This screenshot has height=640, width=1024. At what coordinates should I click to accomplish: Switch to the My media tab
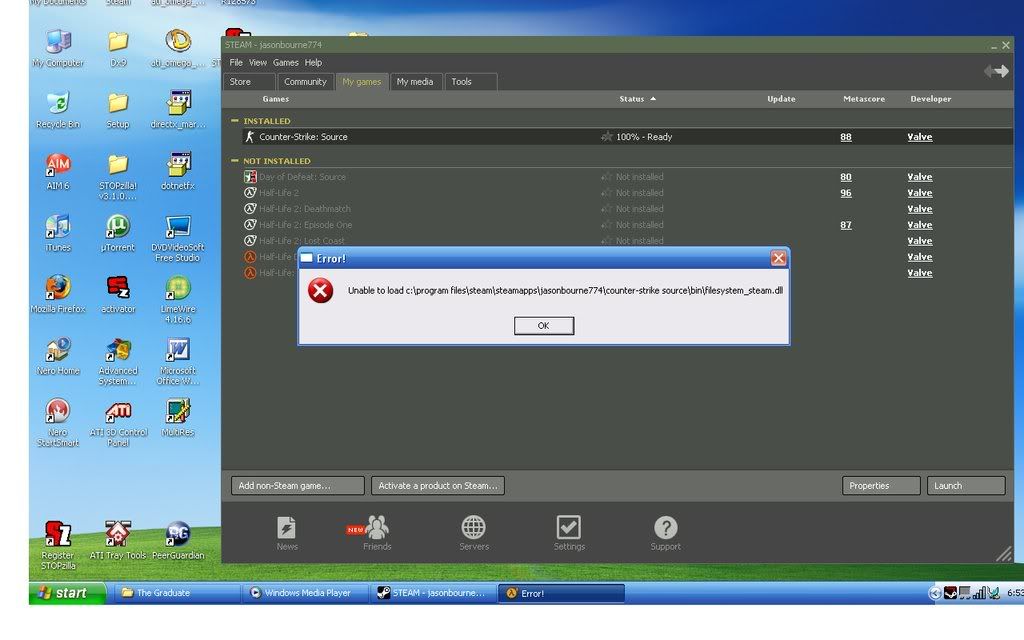click(x=415, y=82)
